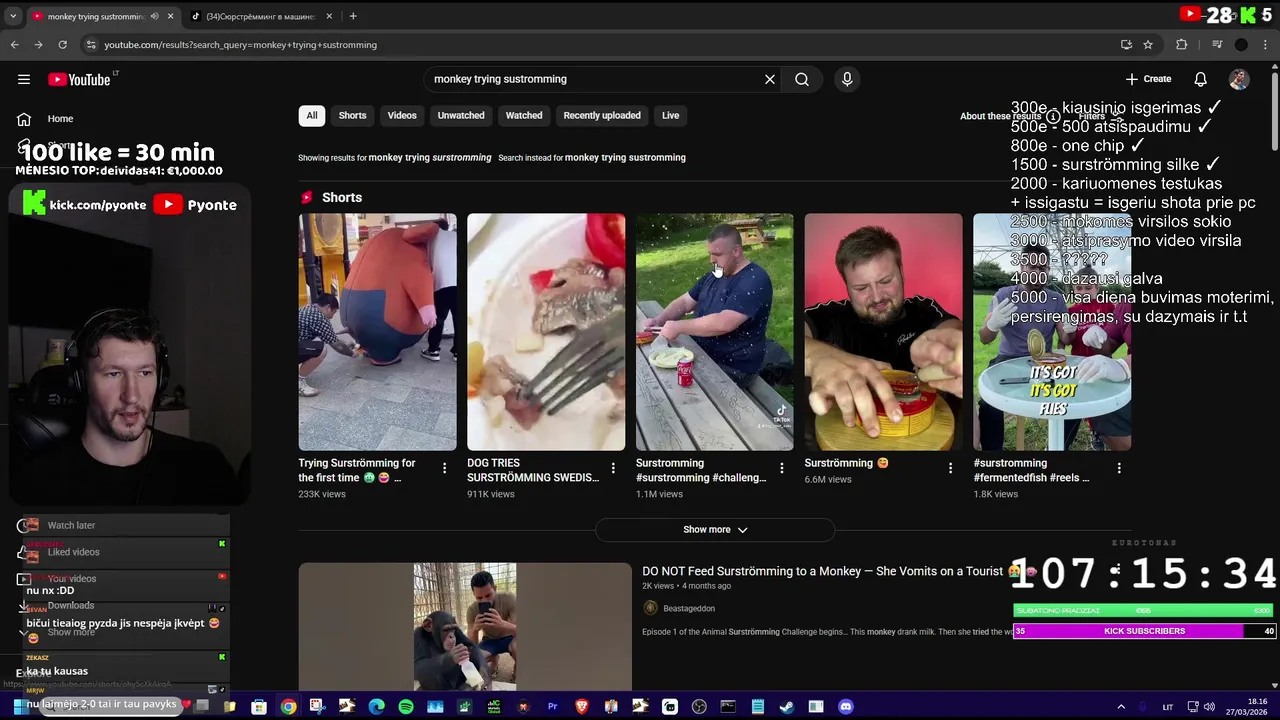Reload the page
Screen dimensions: 1280x720
tap(62, 45)
